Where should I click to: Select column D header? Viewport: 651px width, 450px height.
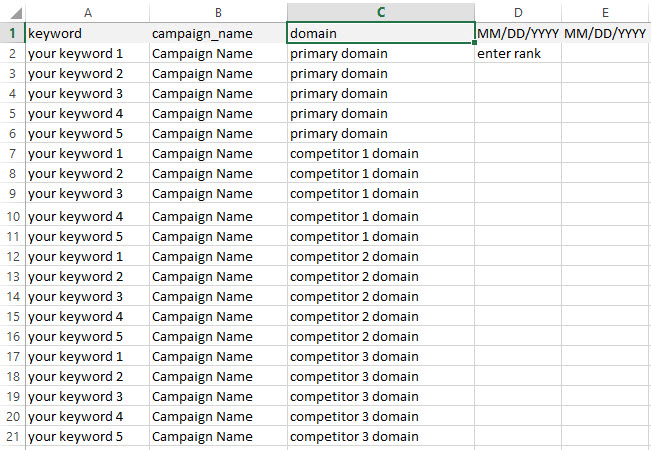tap(517, 11)
